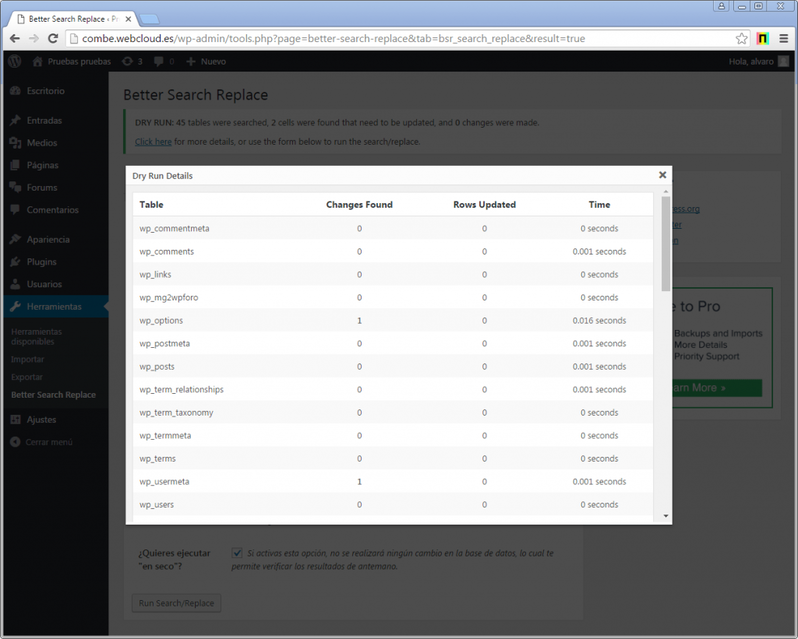Select the wp_posts table name
The height and width of the screenshot is (639, 798).
pyautogui.click(x=157, y=367)
